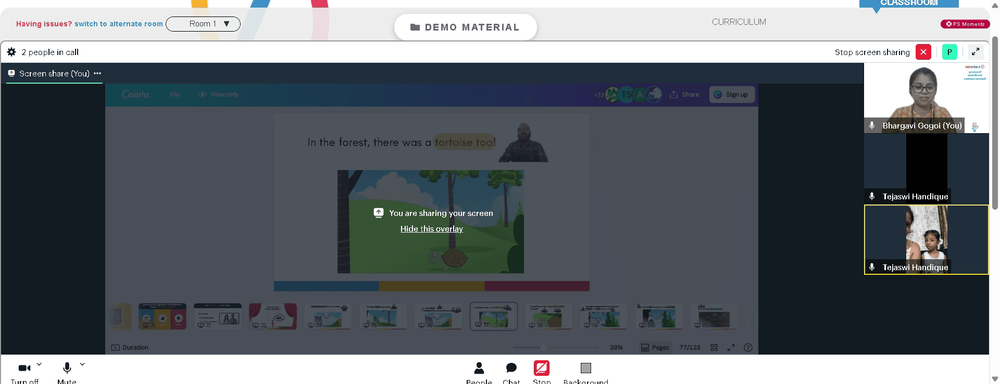This screenshot has width=1000, height=384.
Task: Open the chevron next to the camera button
Action: click(39, 364)
